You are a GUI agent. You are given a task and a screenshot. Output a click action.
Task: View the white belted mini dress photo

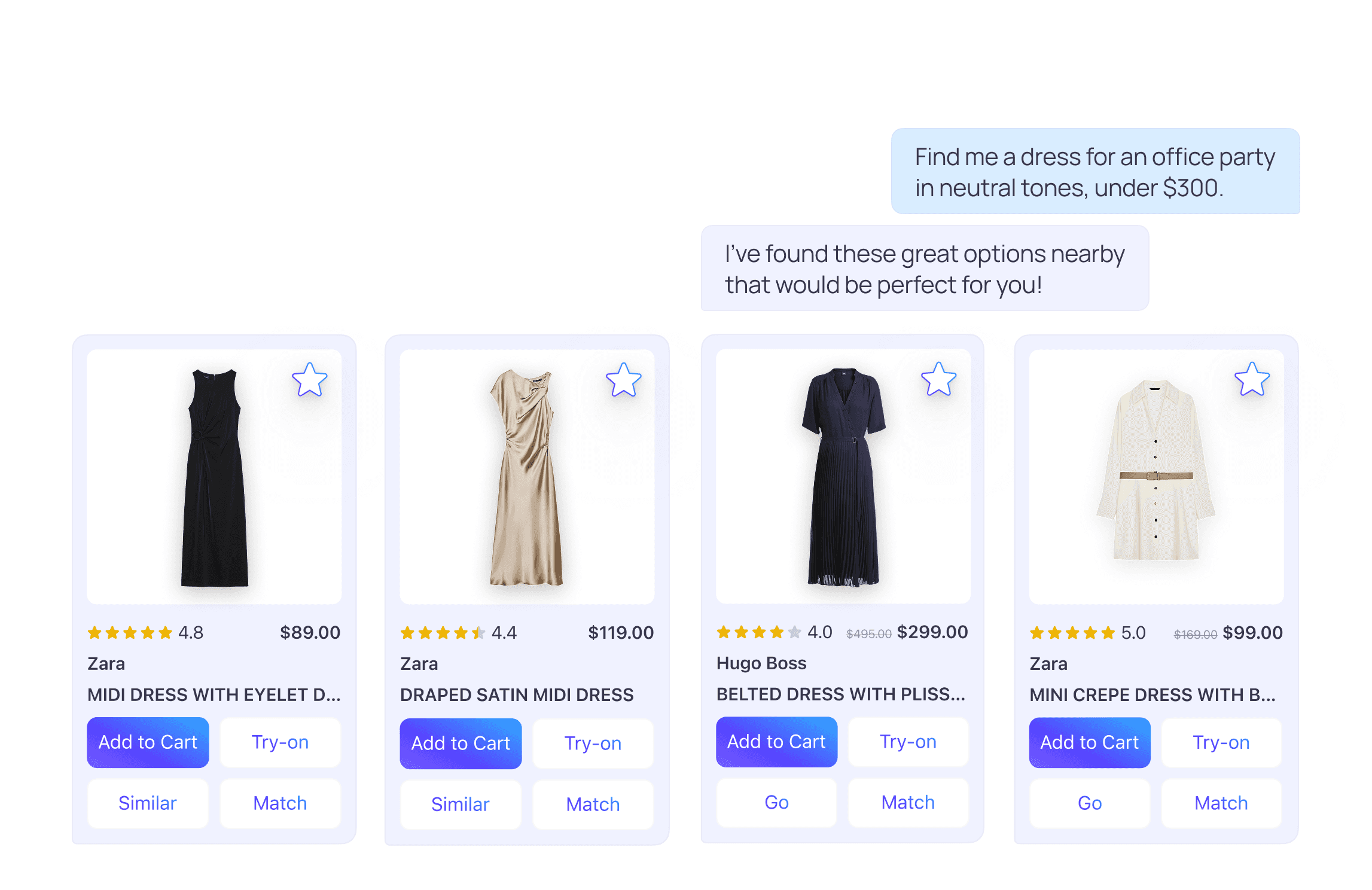[1156, 477]
